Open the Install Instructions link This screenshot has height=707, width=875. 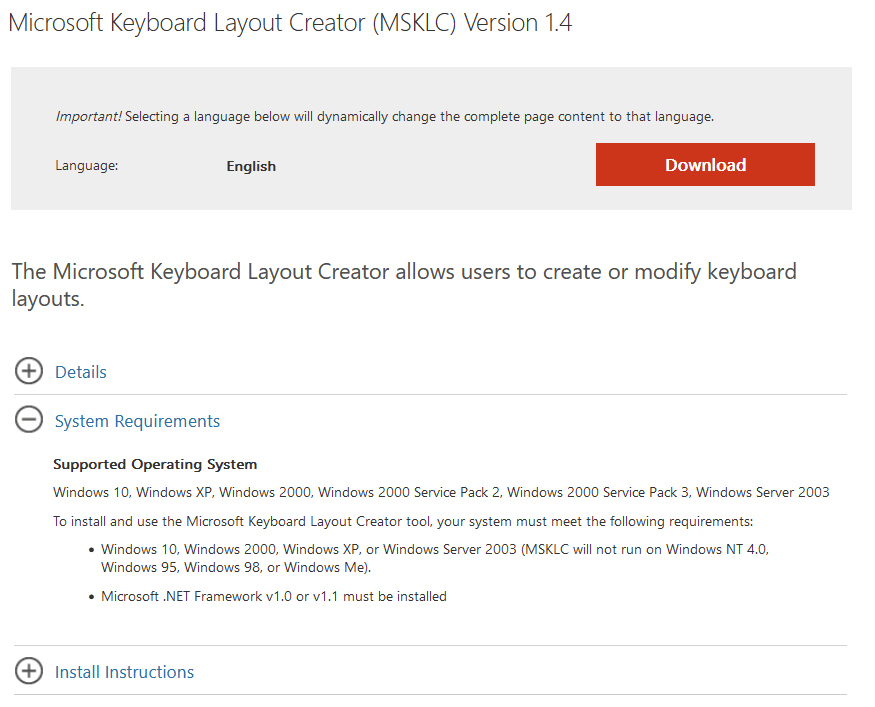point(124,672)
